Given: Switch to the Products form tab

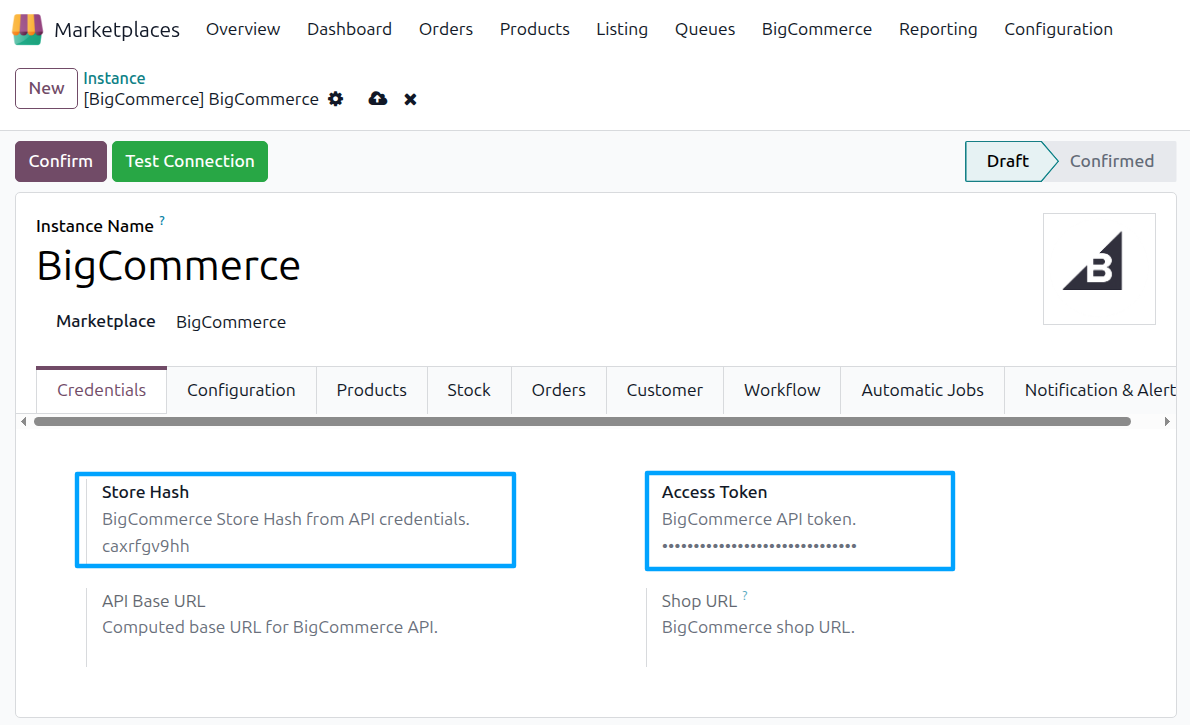Looking at the screenshot, I should tap(372, 390).
